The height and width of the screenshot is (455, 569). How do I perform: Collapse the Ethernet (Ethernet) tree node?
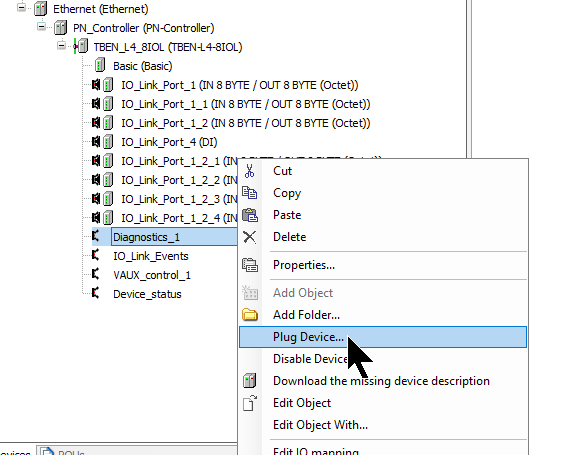tap(22, 7)
